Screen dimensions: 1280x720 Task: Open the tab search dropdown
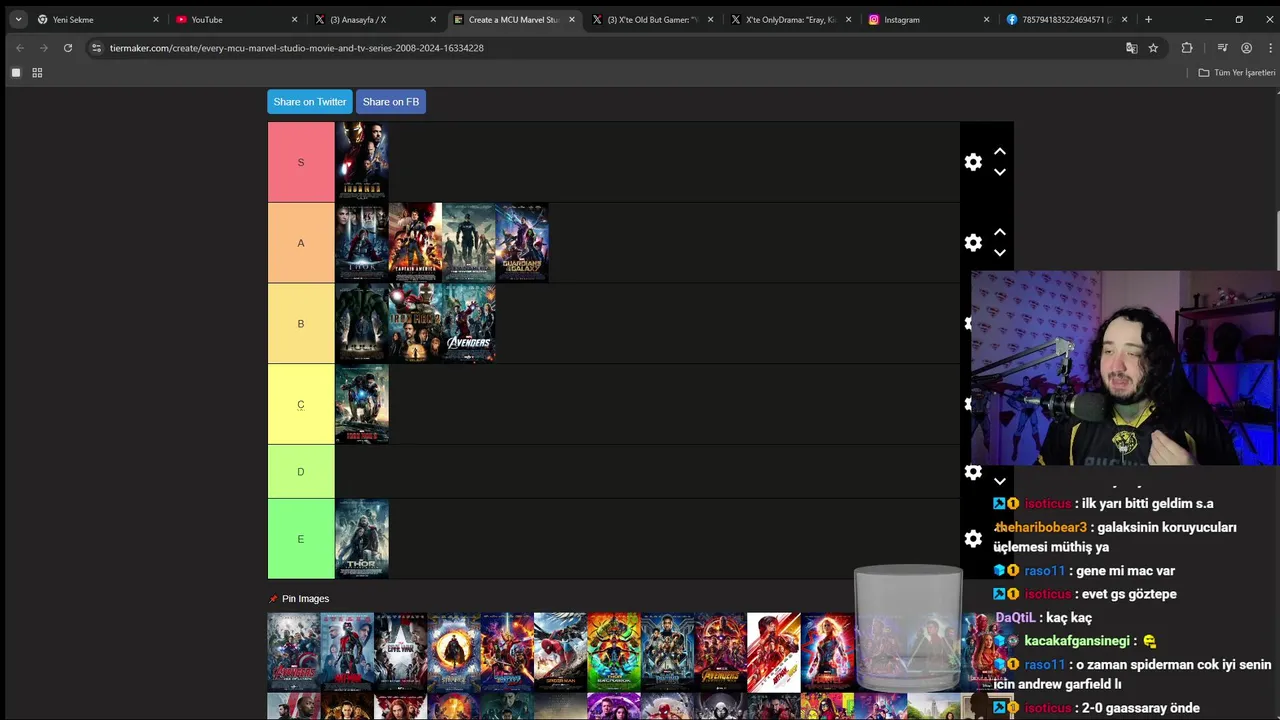click(x=18, y=19)
